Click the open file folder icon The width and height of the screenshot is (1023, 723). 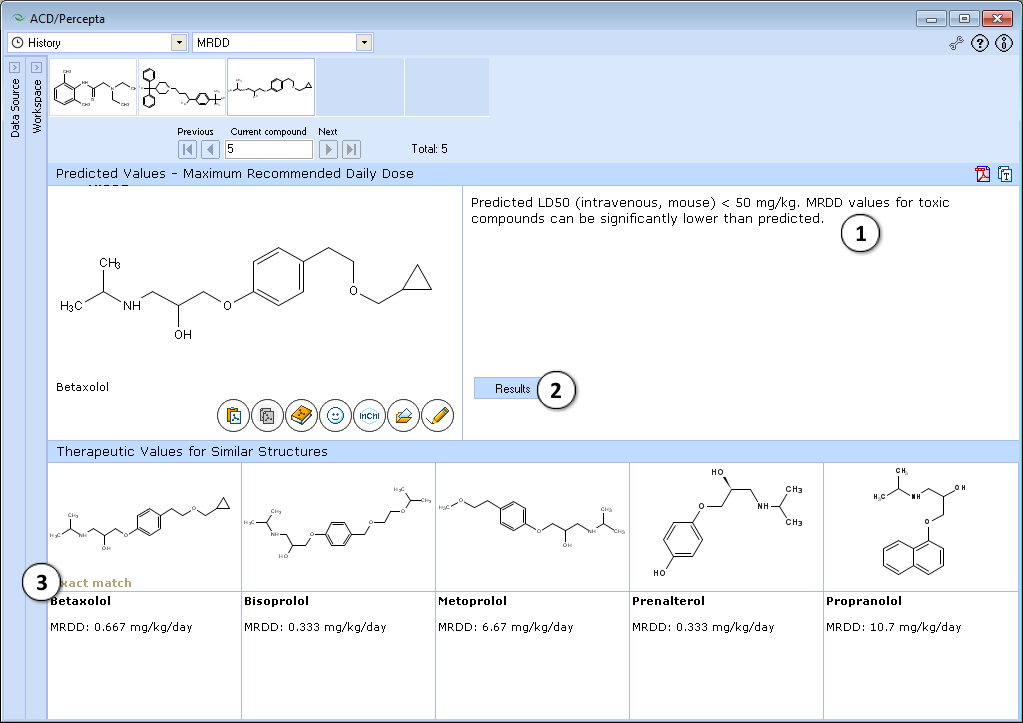coord(403,416)
